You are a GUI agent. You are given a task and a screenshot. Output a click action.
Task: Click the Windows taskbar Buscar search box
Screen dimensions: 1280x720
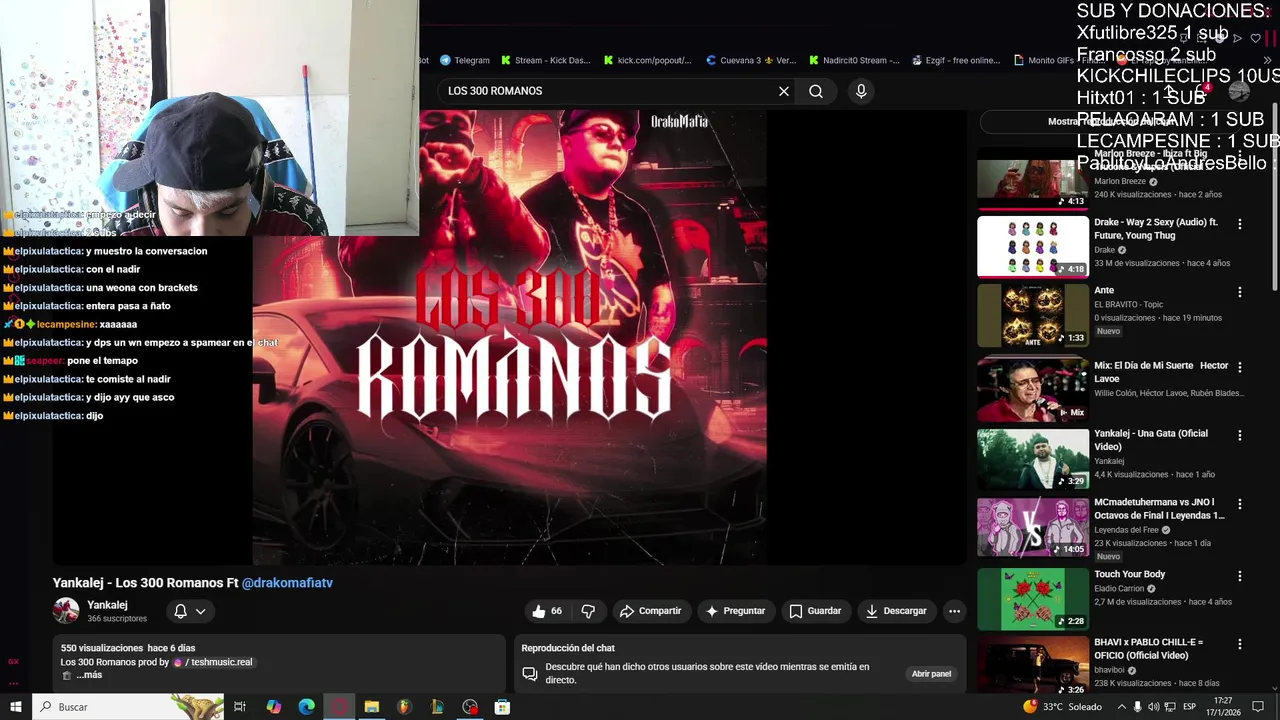127,707
